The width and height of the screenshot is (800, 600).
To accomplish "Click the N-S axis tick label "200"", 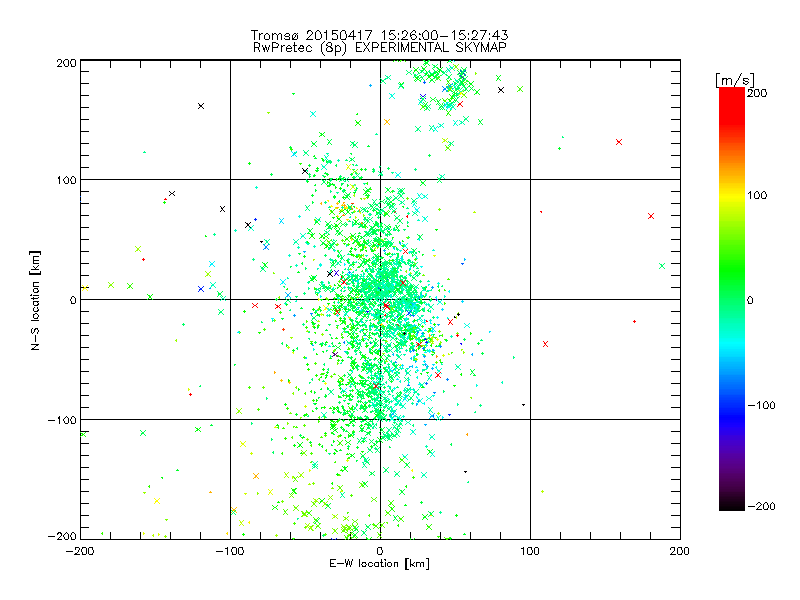I will click(66, 63).
